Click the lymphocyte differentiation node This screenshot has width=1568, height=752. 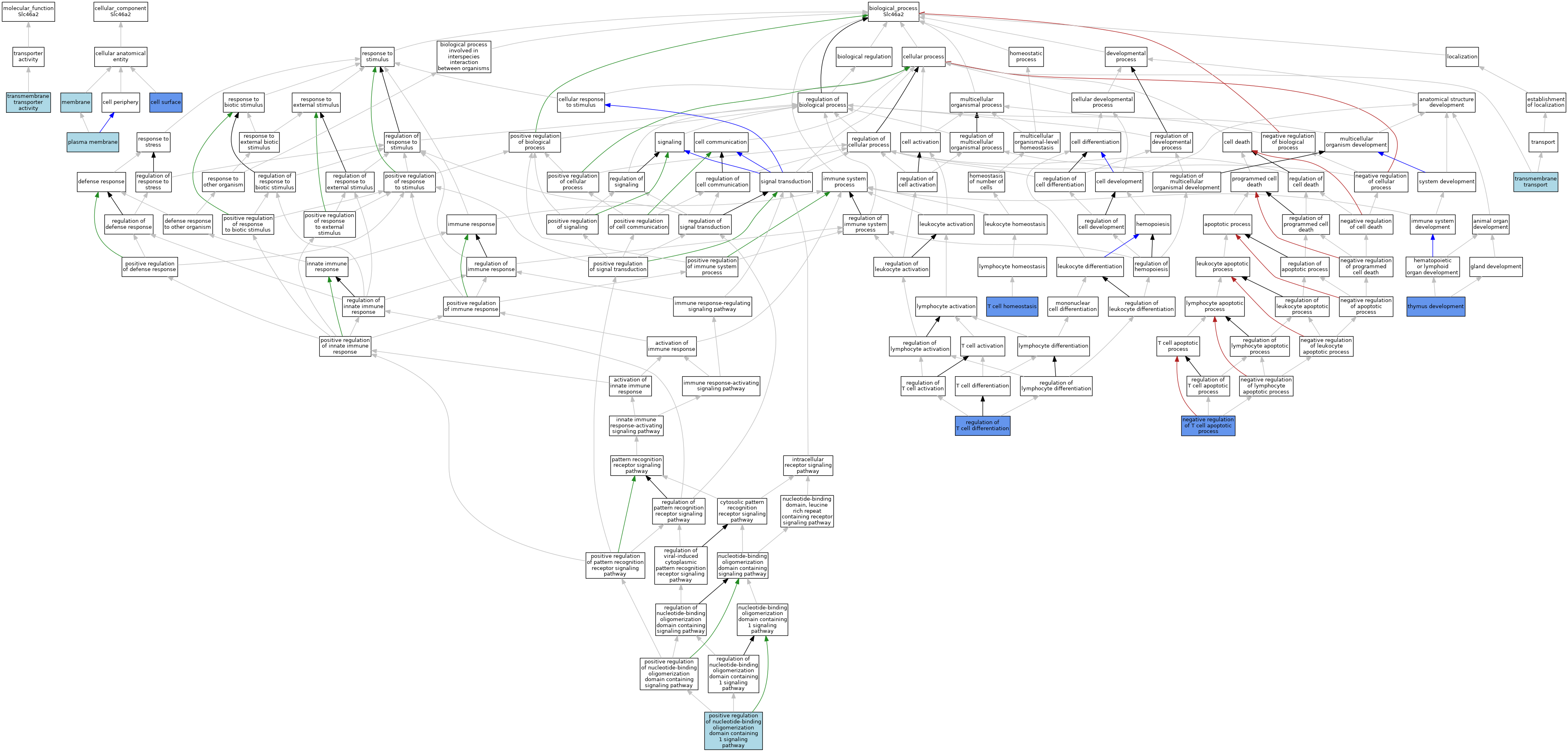pyautogui.click(x=1053, y=346)
